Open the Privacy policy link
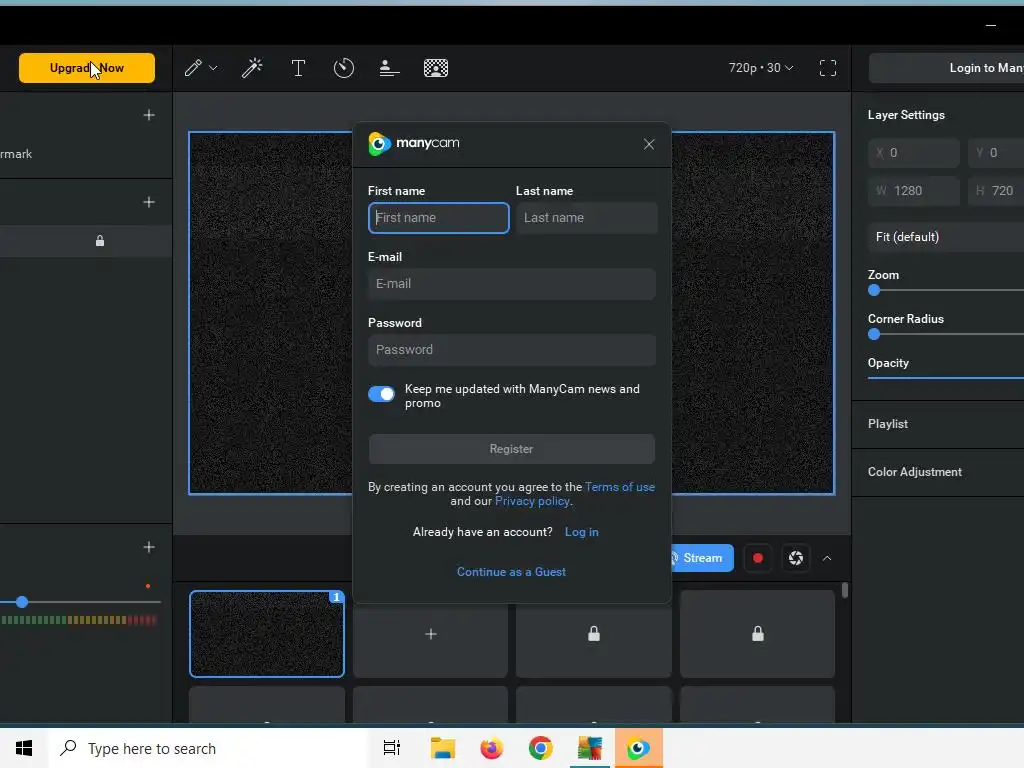The image size is (1024, 768). (532, 502)
